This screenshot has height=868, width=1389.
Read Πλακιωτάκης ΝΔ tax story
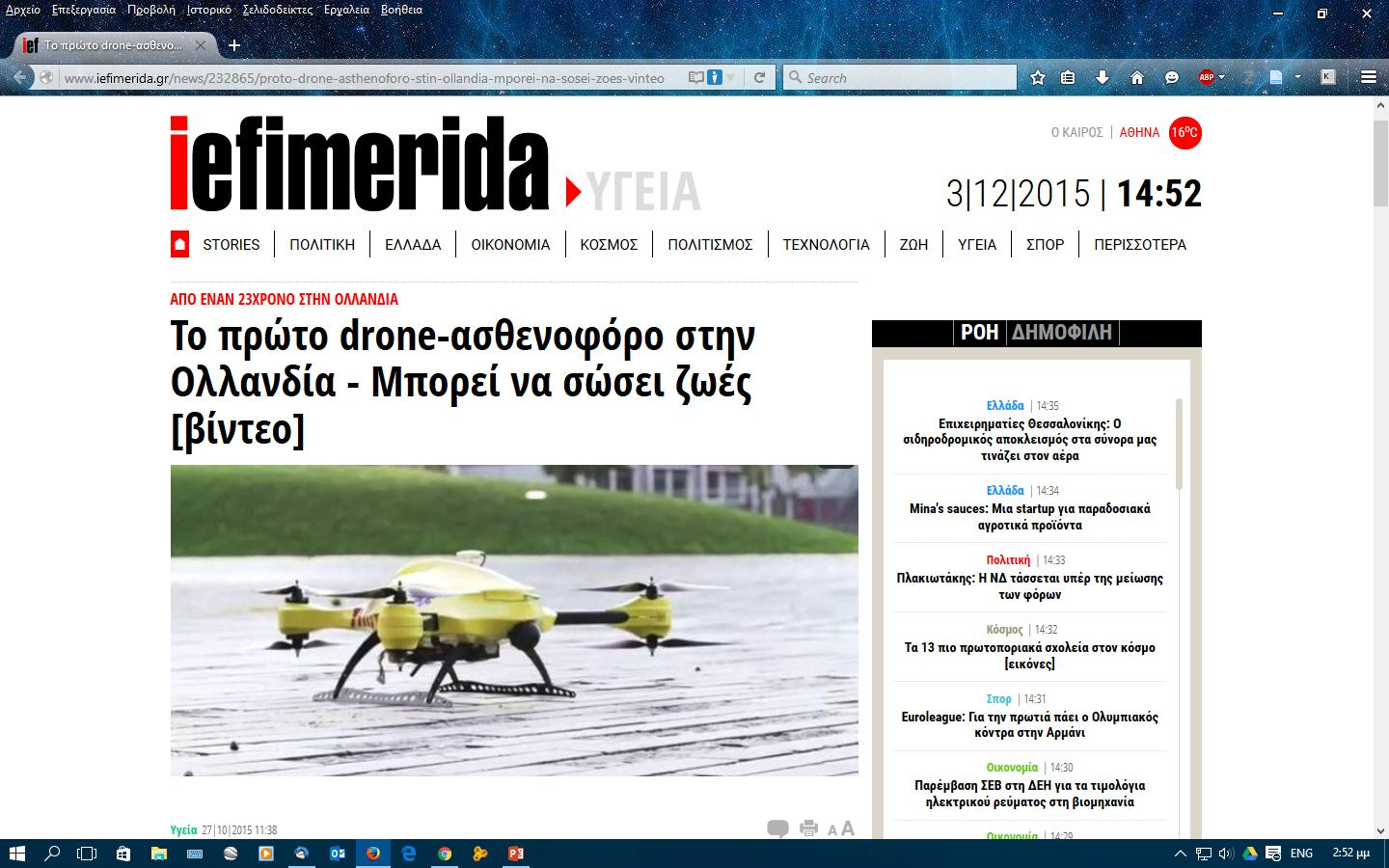[x=1029, y=586]
